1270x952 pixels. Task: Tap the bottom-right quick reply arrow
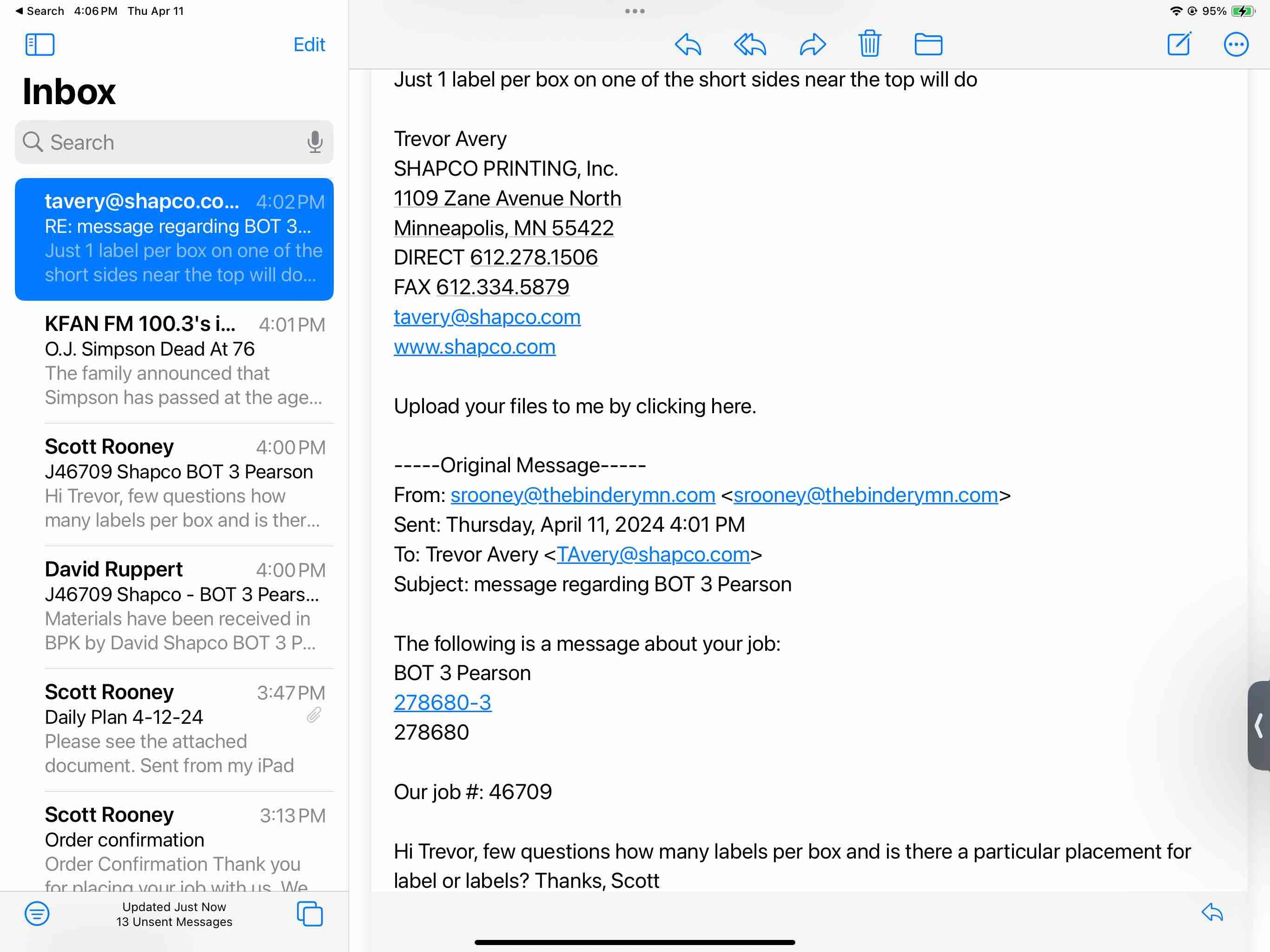(x=1212, y=912)
